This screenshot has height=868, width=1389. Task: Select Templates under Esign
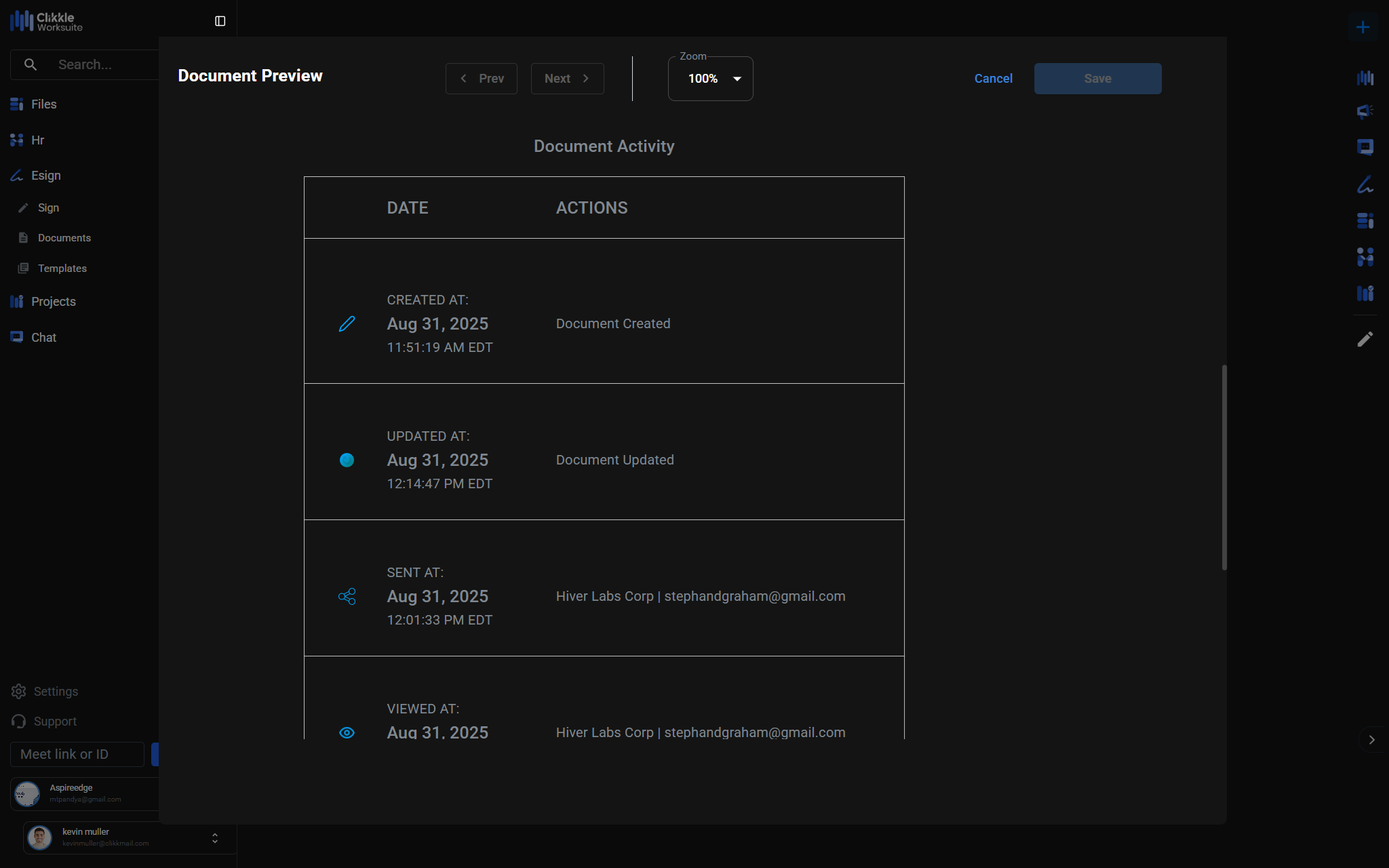click(62, 269)
